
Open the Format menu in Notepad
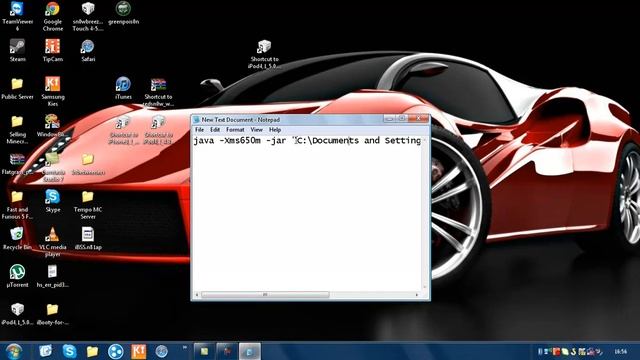235,129
